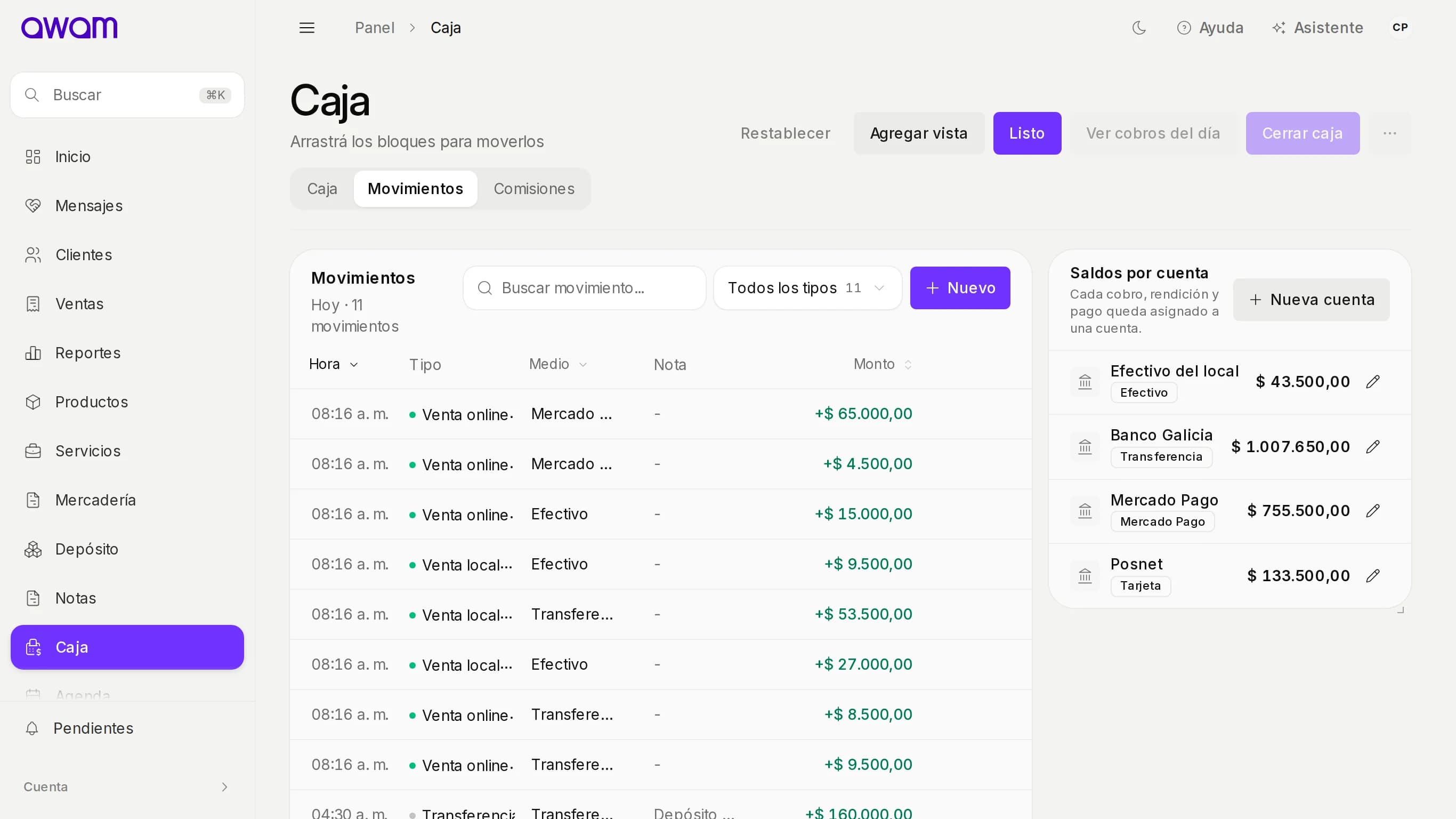Sort by Monto column
Image resolution: width=1456 pixels, height=819 pixels.
point(883,364)
